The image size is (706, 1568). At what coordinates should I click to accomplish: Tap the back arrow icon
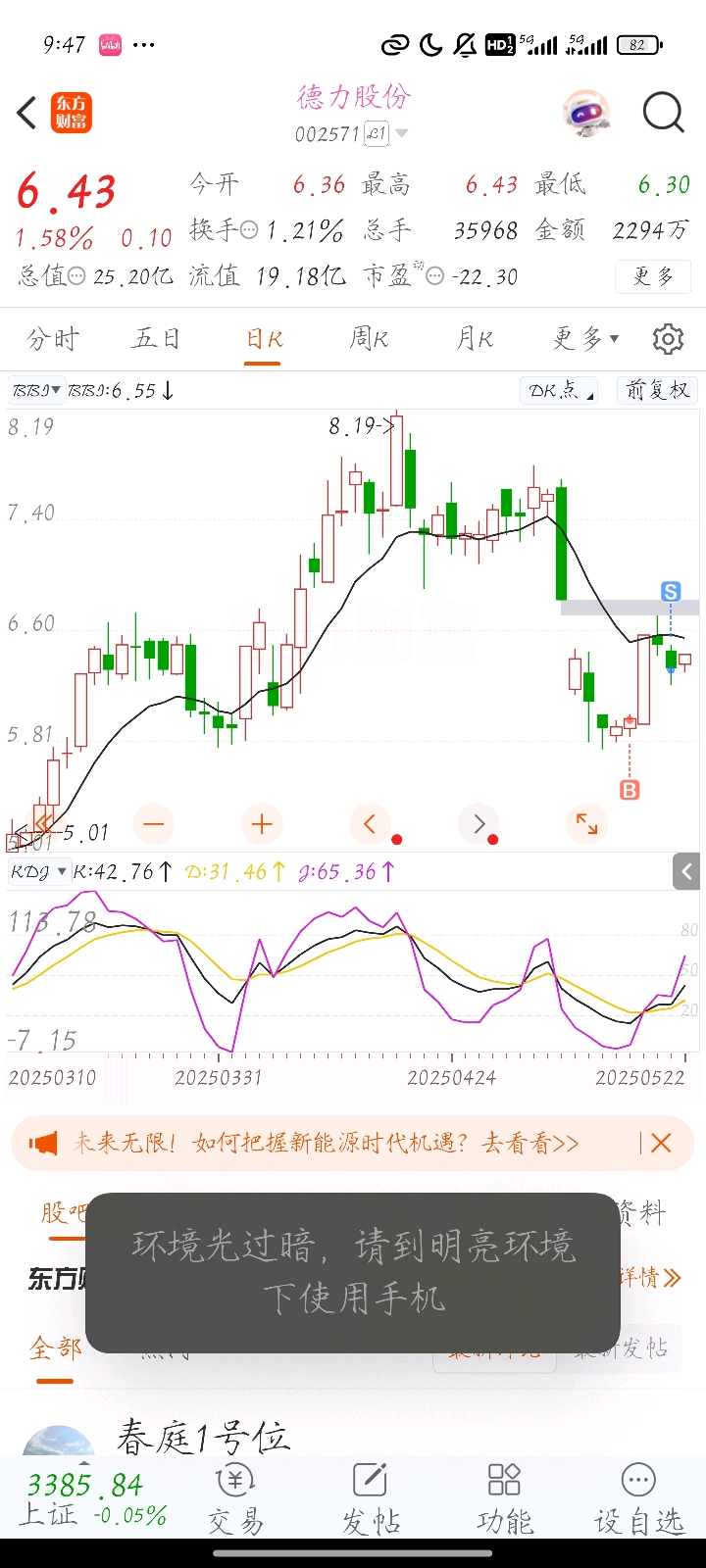(26, 113)
